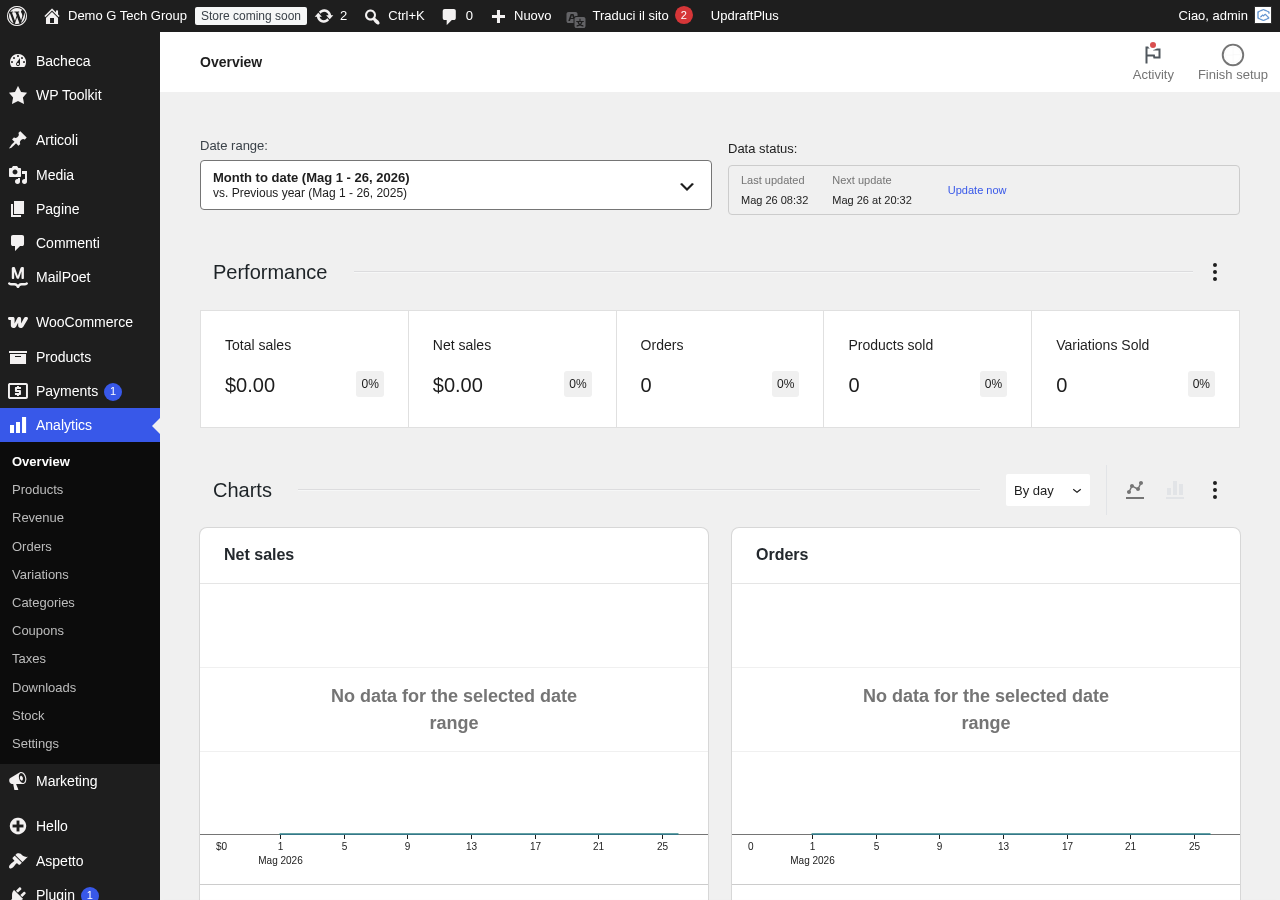1280x900 pixels.
Task: Click the Demo G Tech Group site name
Action: point(127,16)
